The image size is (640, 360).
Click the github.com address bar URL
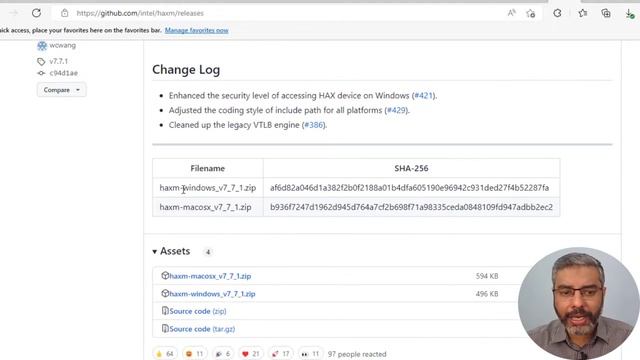point(140,13)
